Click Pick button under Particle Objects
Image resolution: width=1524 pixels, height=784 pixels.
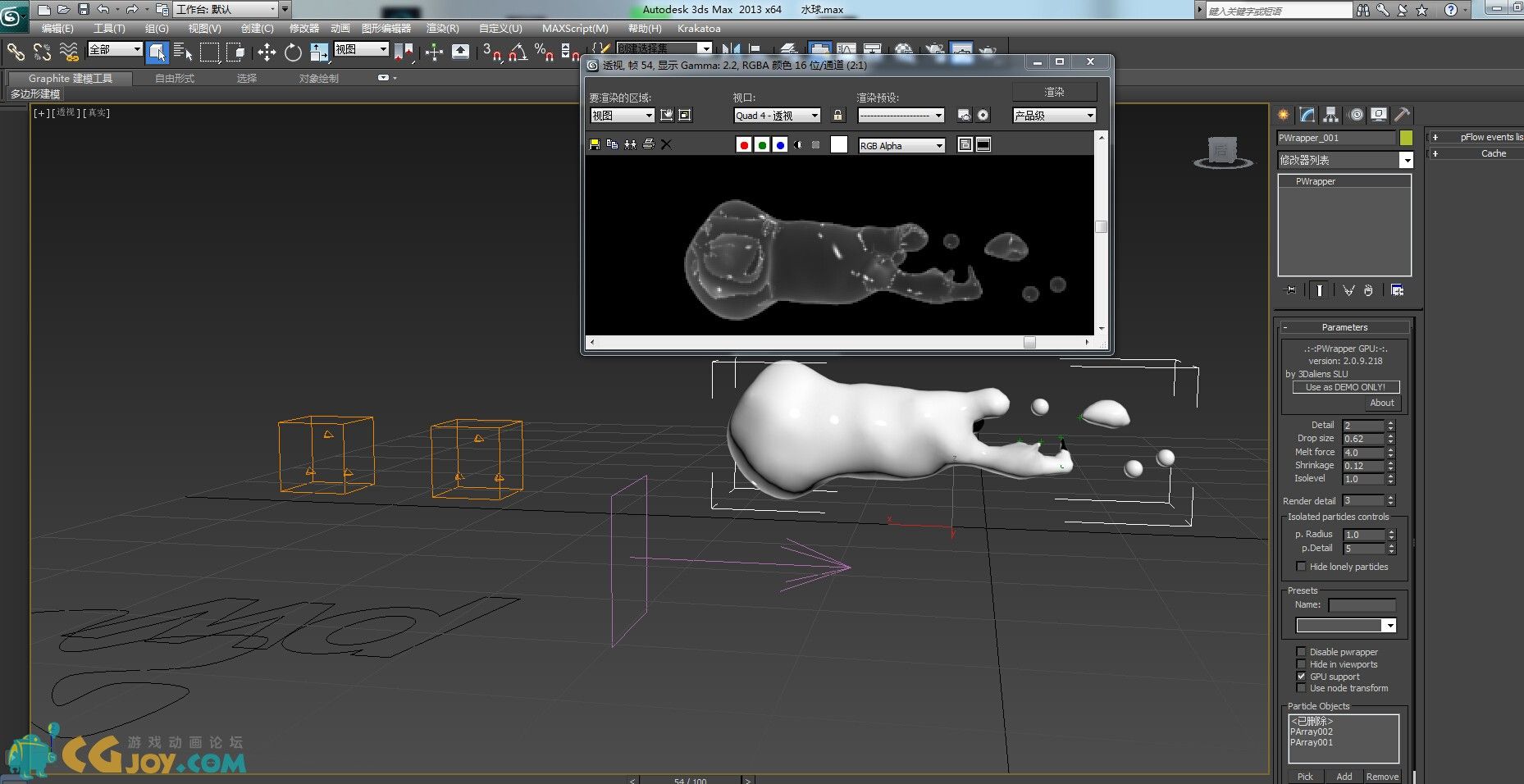1305,777
